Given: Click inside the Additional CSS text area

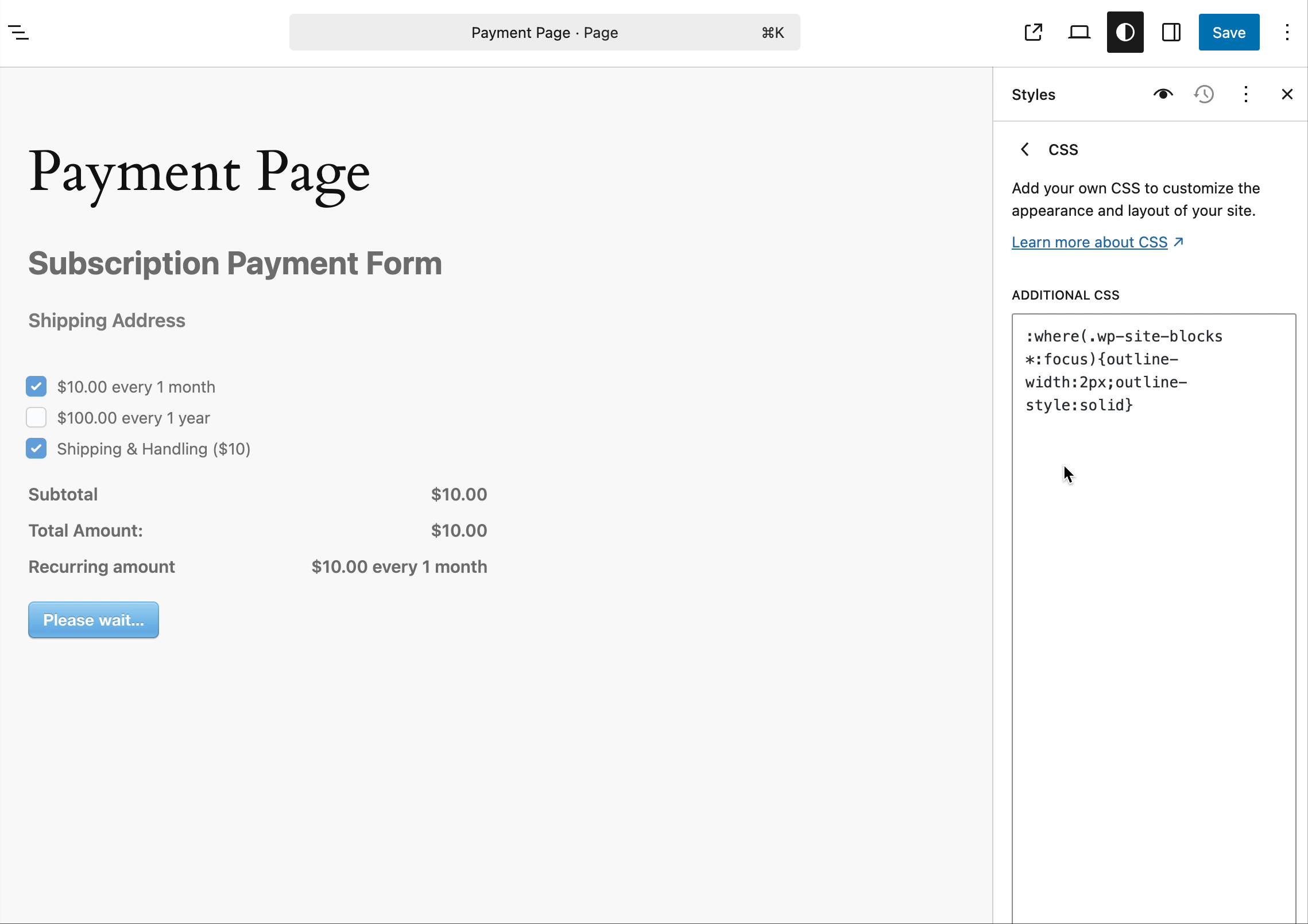Looking at the screenshot, I should click(x=1153, y=574).
